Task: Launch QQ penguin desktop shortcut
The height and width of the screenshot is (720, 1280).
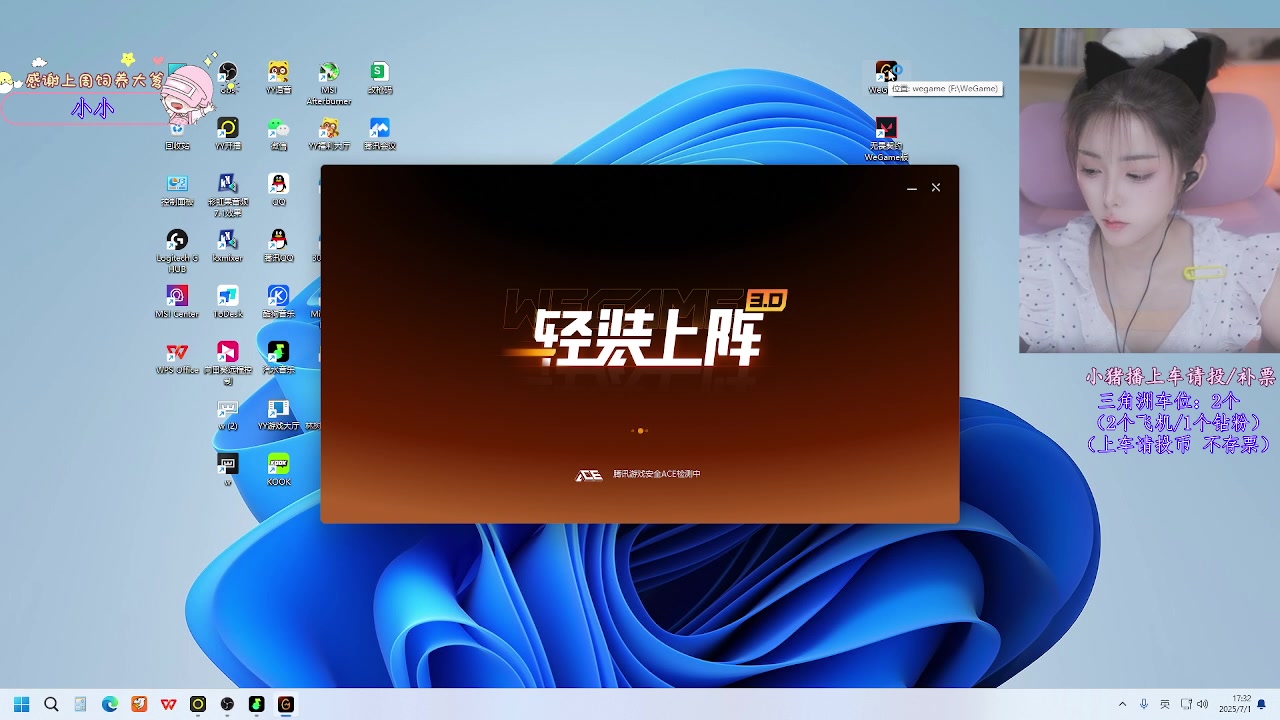Action: [279, 189]
